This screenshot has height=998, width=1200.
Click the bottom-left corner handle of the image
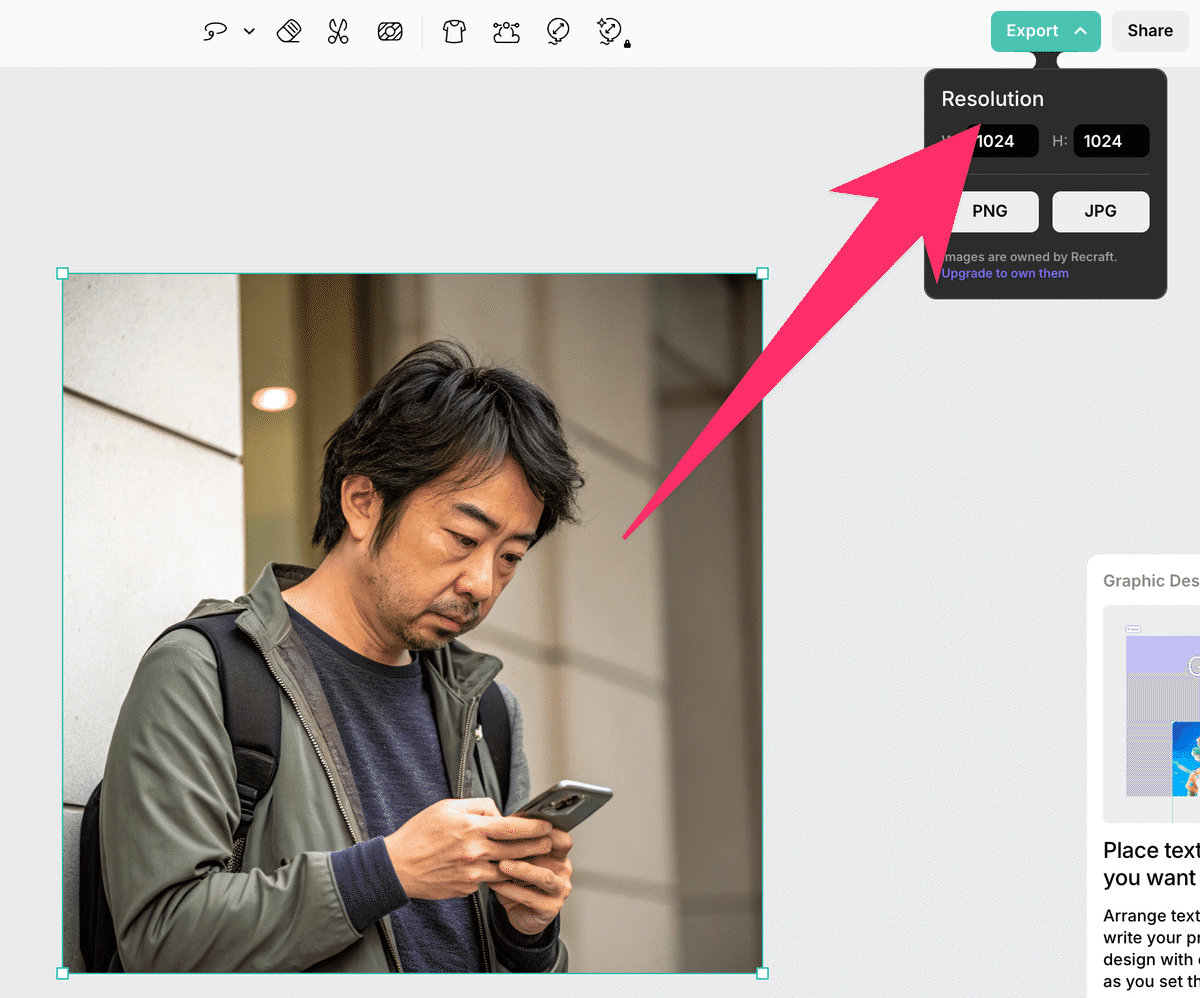coord(62,973)
